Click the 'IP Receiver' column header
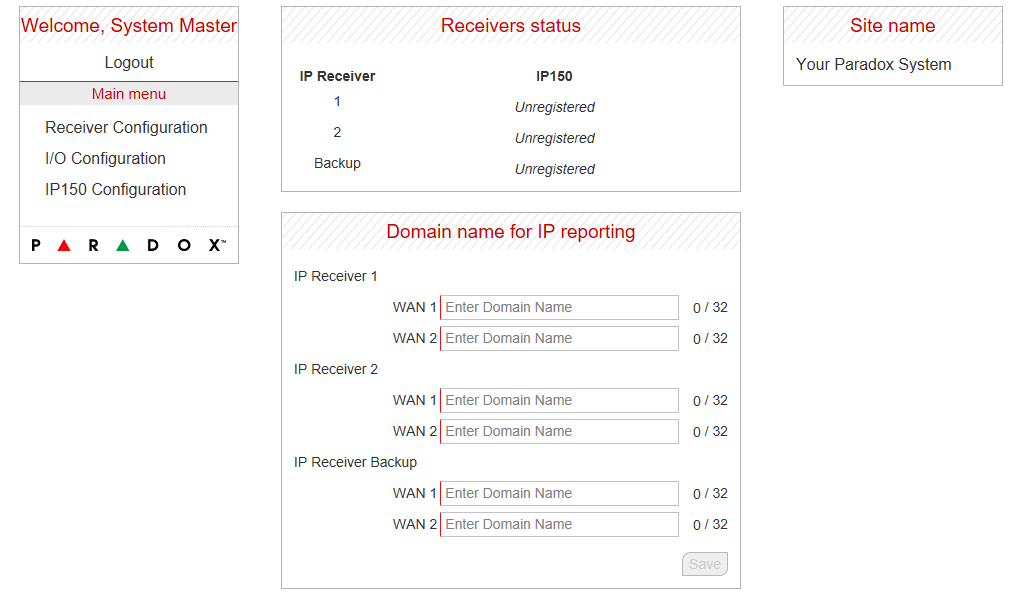This screenshot has width=1023, height=603. (337, 76)
